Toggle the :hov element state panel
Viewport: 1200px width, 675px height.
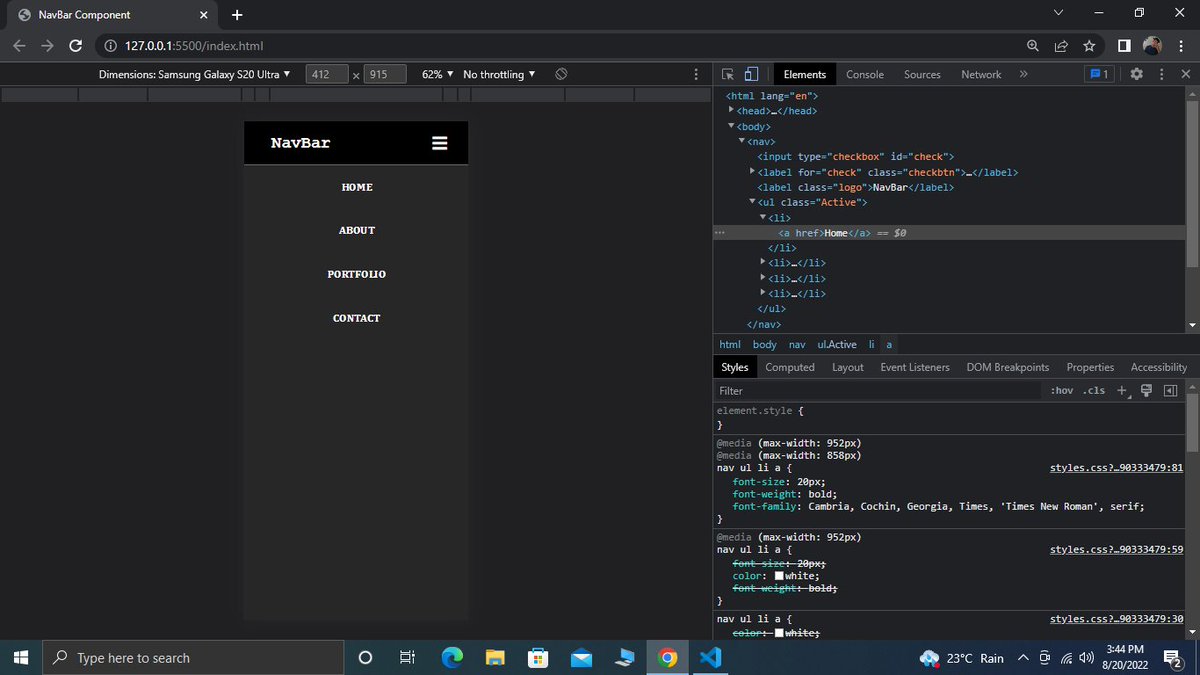pos(1062,391)
